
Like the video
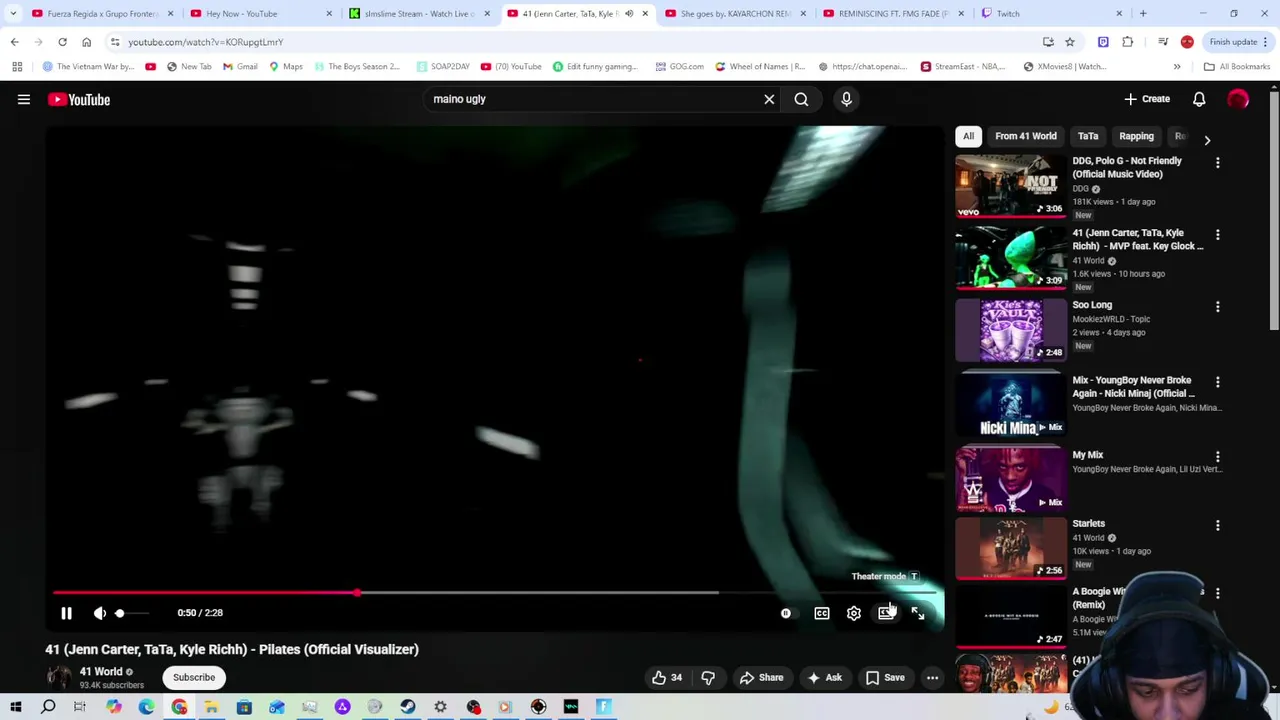[x=667, y=678]
